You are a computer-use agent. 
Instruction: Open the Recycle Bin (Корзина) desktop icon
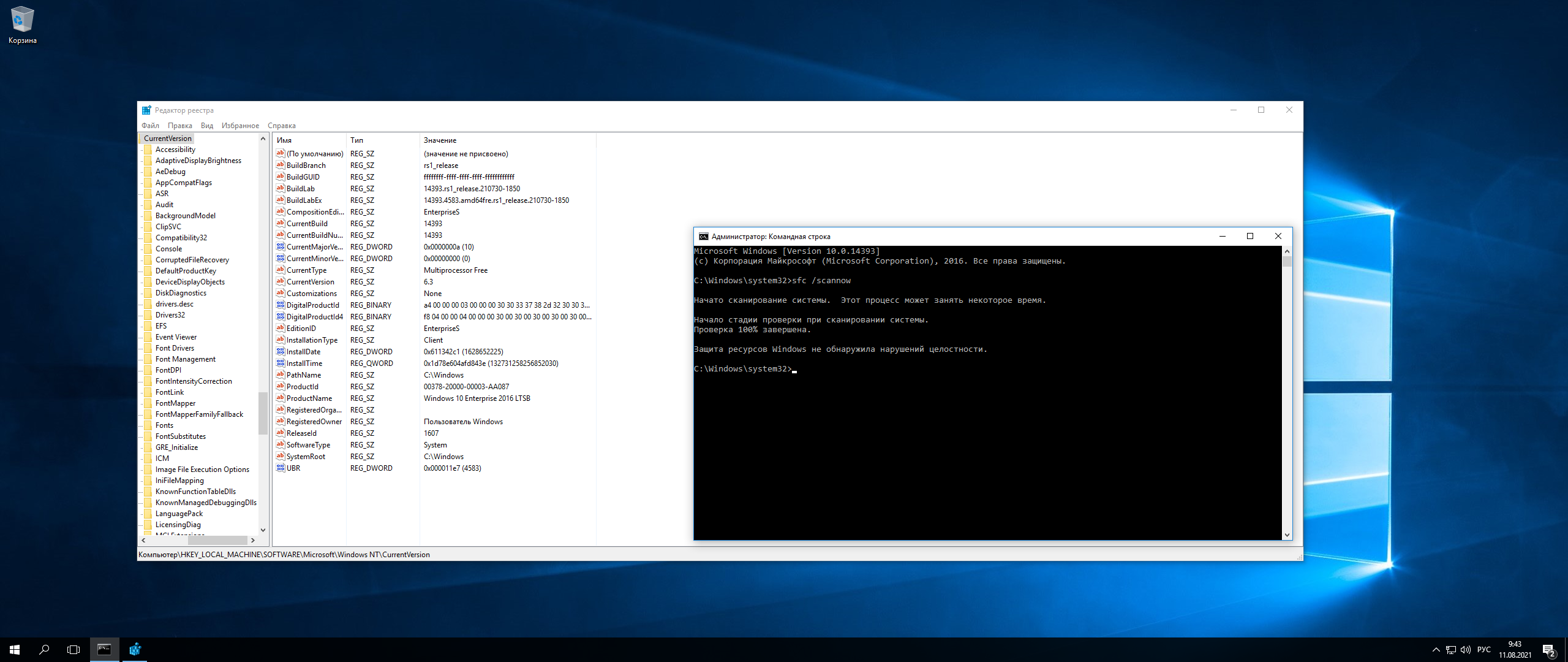23,25
